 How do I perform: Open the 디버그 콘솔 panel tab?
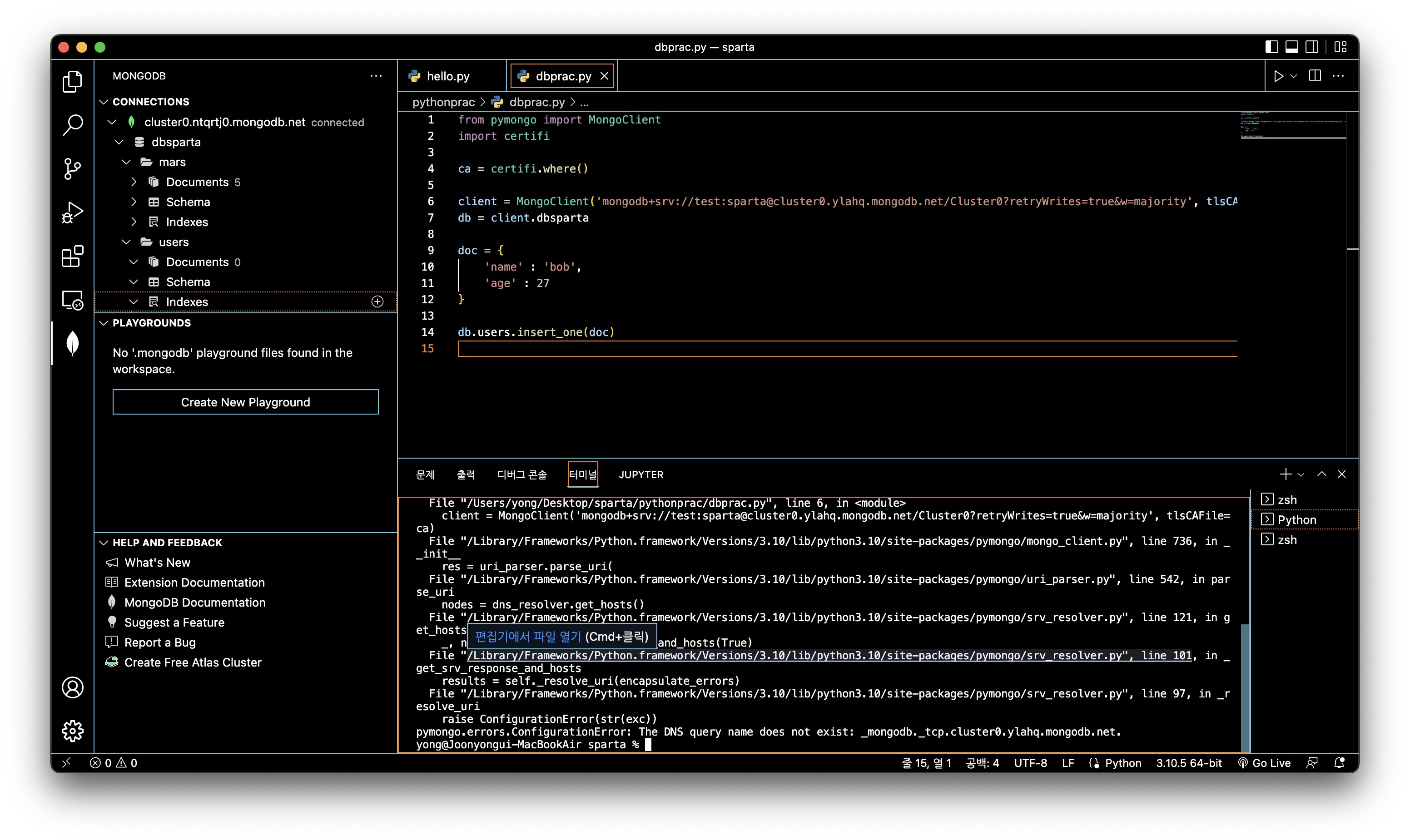[522, 474]
